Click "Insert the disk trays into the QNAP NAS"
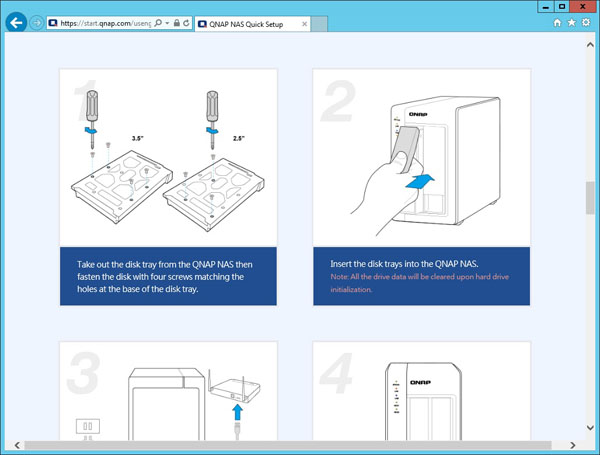This screenshot has width=600, height=455. click(404, 264)
